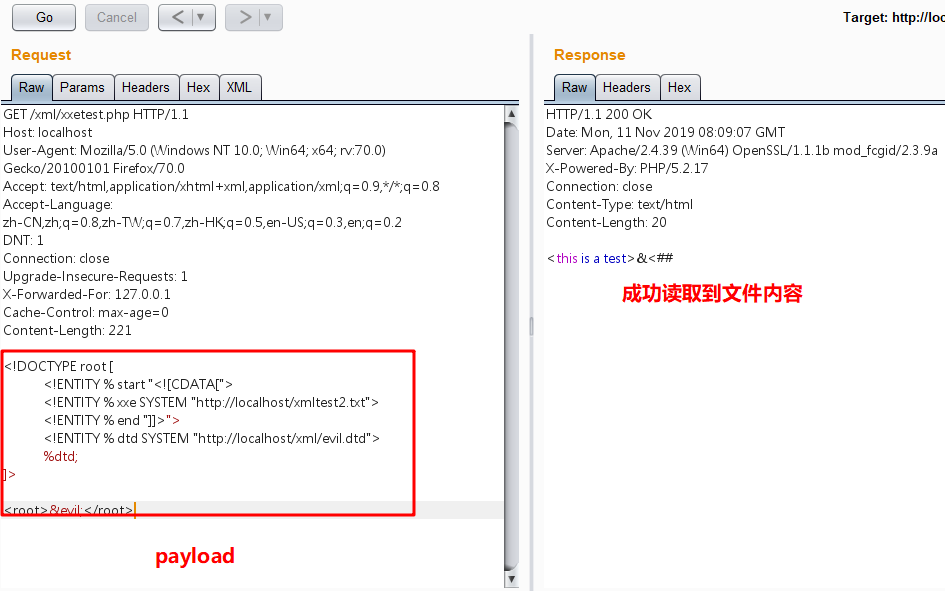
Task: Click the 'DNT: 1' header line
Action: click(24, 240)
